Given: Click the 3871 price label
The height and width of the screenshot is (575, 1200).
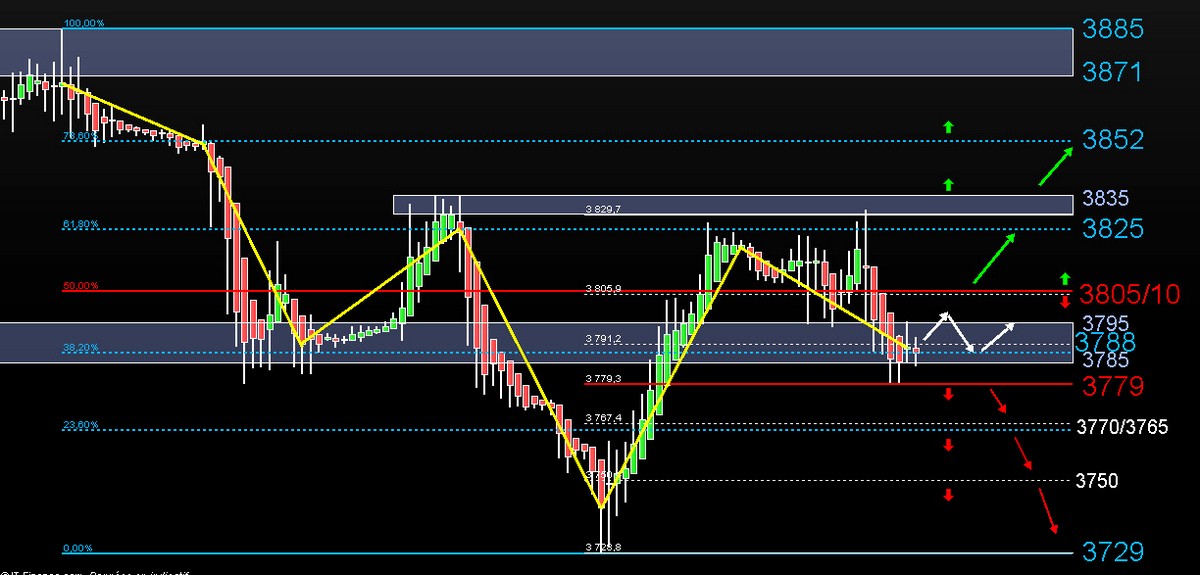Looking at the screenshot, I should (x=1113, y=71).
